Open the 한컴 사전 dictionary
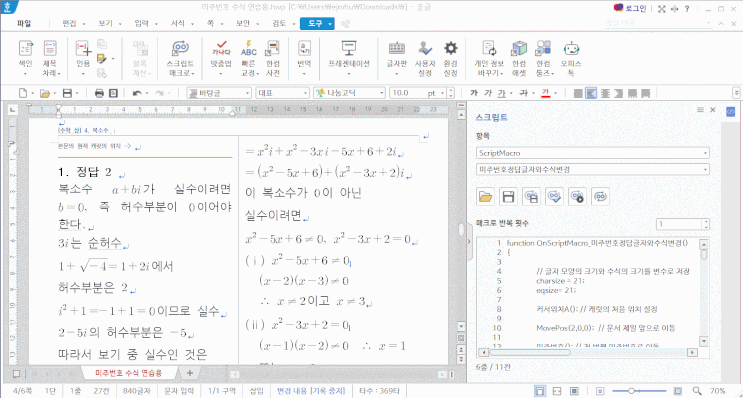 point(272,58)
